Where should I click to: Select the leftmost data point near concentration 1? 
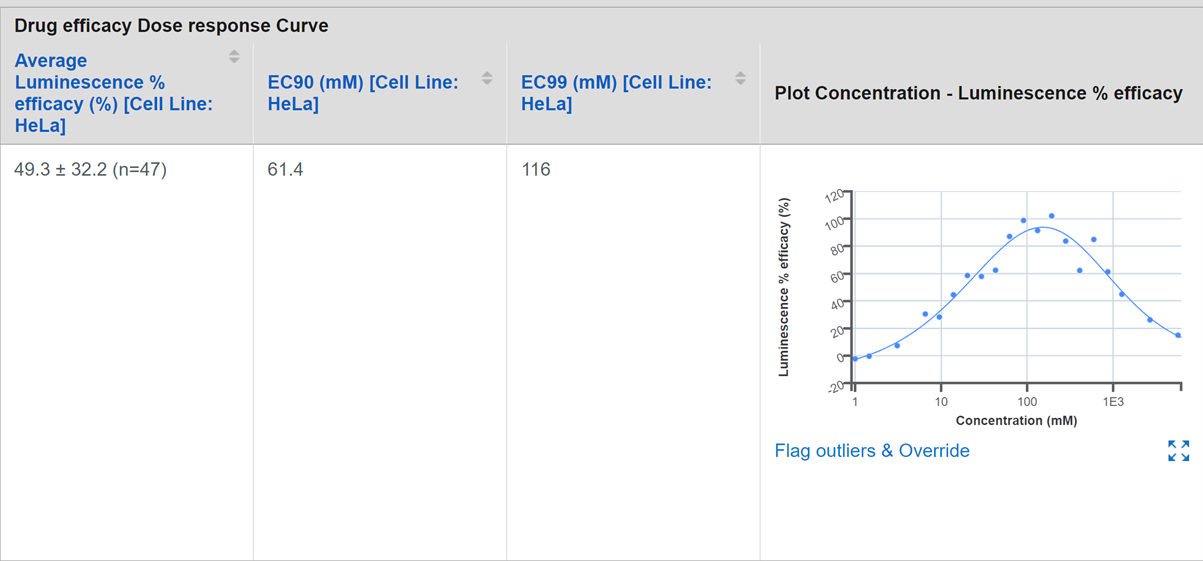[x=855, y=358]
